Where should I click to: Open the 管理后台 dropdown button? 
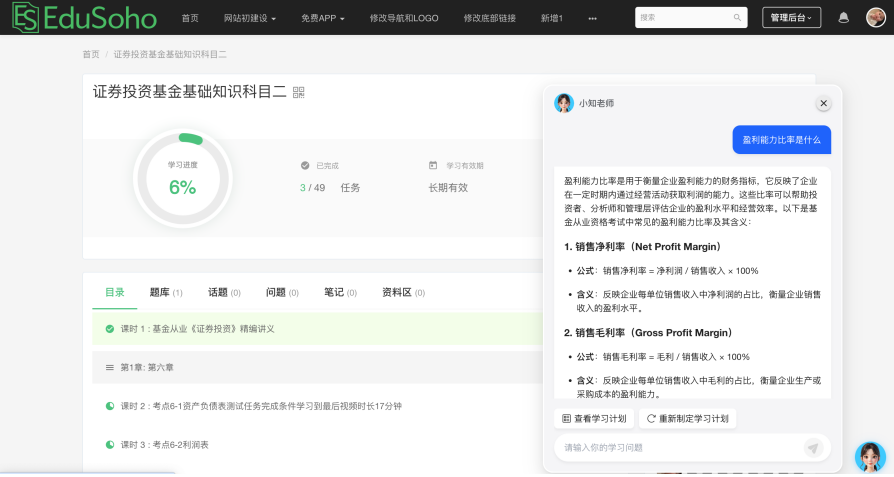pos(791,18)
